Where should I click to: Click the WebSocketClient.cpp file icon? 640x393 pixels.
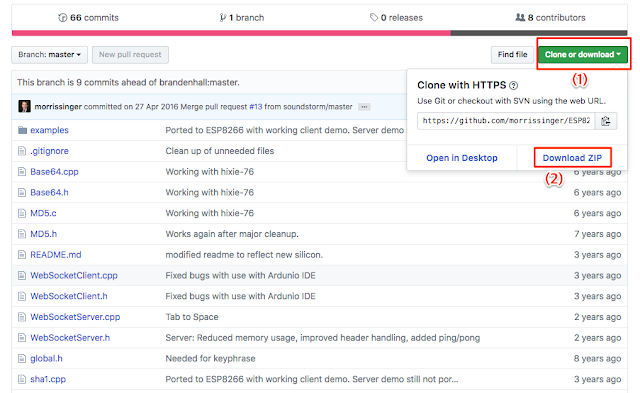[22, 275]
